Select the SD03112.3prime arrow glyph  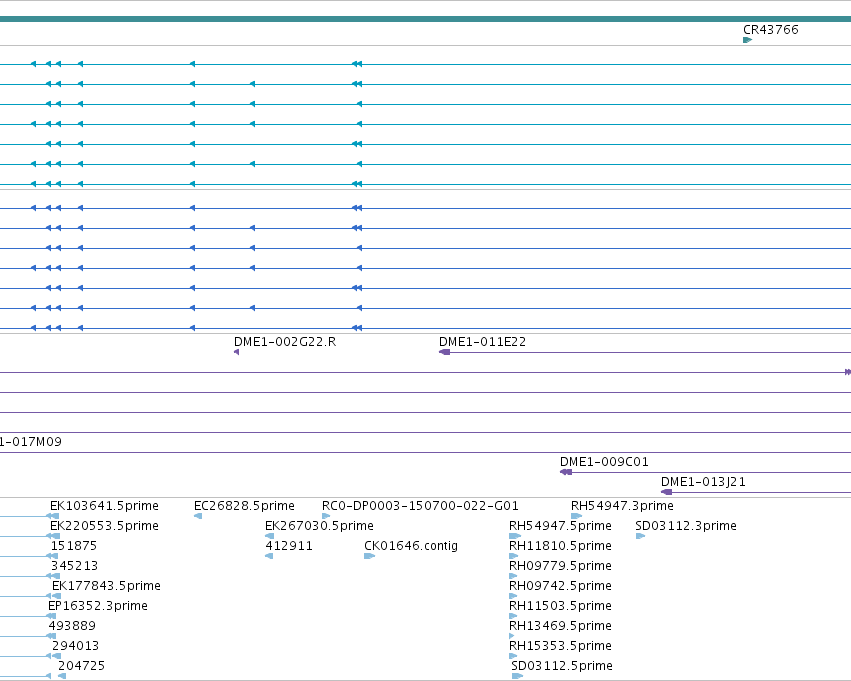(x=640, y=536)
